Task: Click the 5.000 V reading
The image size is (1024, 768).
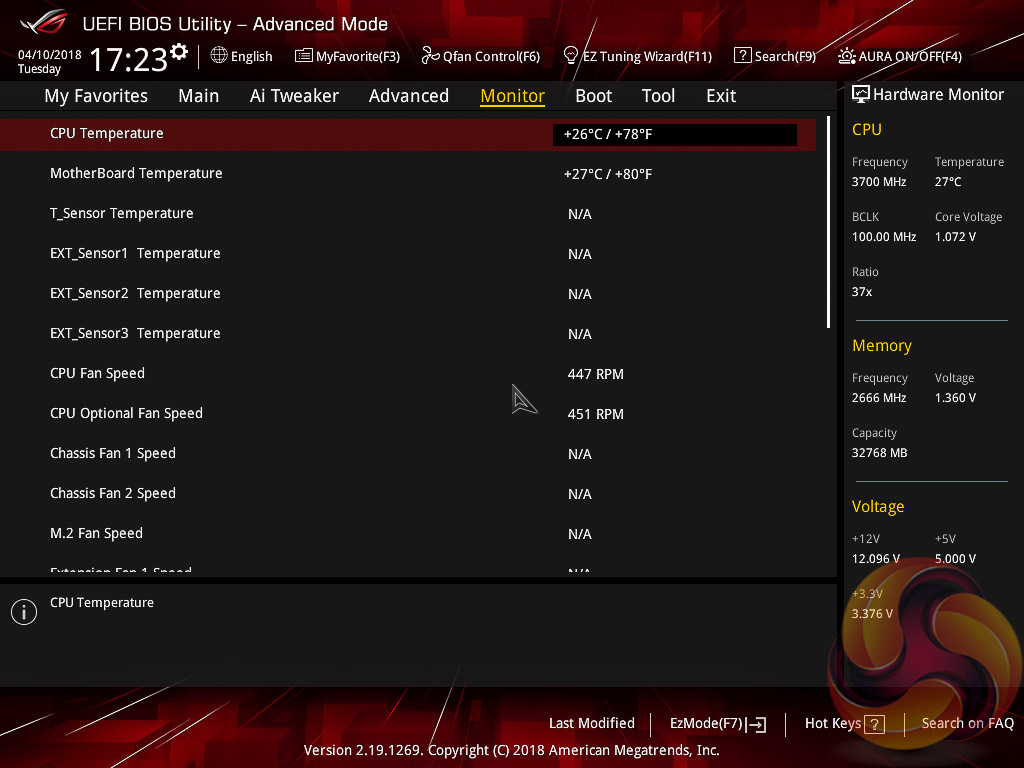Action: (955, 559)
